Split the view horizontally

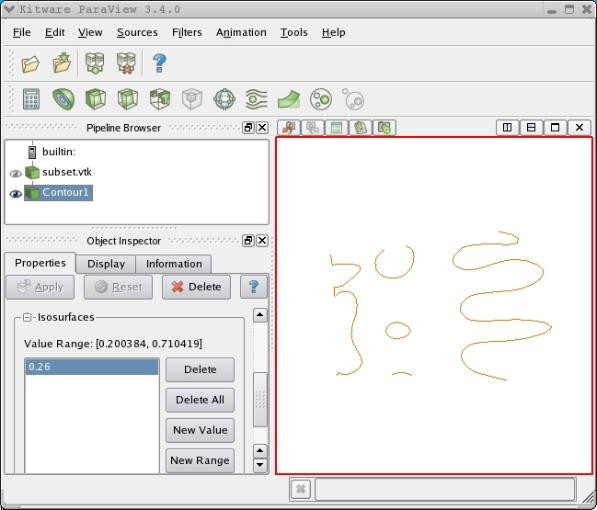point(507,127)
